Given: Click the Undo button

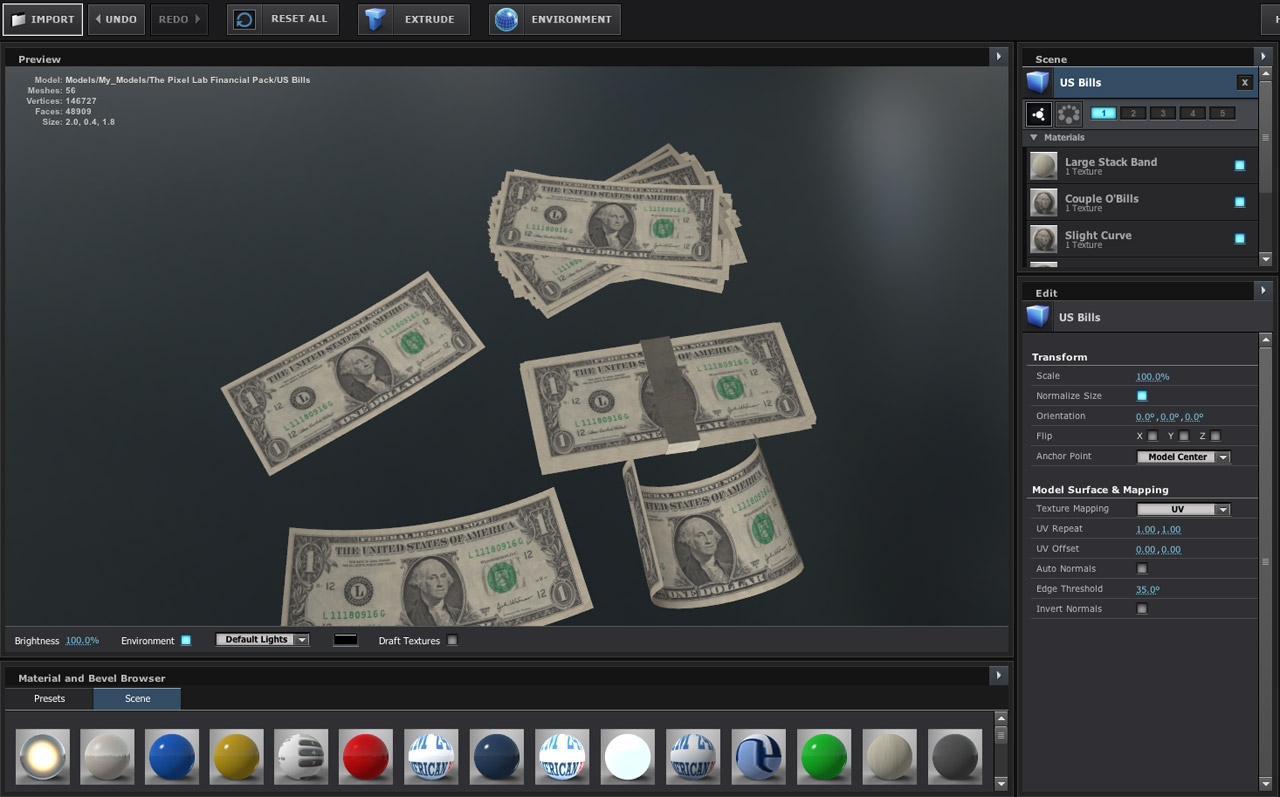Looking at the screenshot, I should 116,19.
